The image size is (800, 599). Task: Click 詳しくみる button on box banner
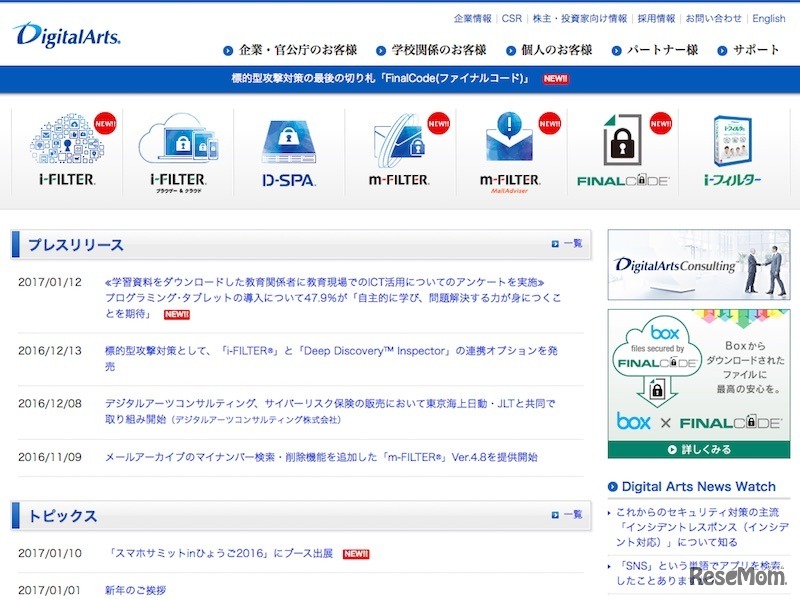click(x=698, y=450)
